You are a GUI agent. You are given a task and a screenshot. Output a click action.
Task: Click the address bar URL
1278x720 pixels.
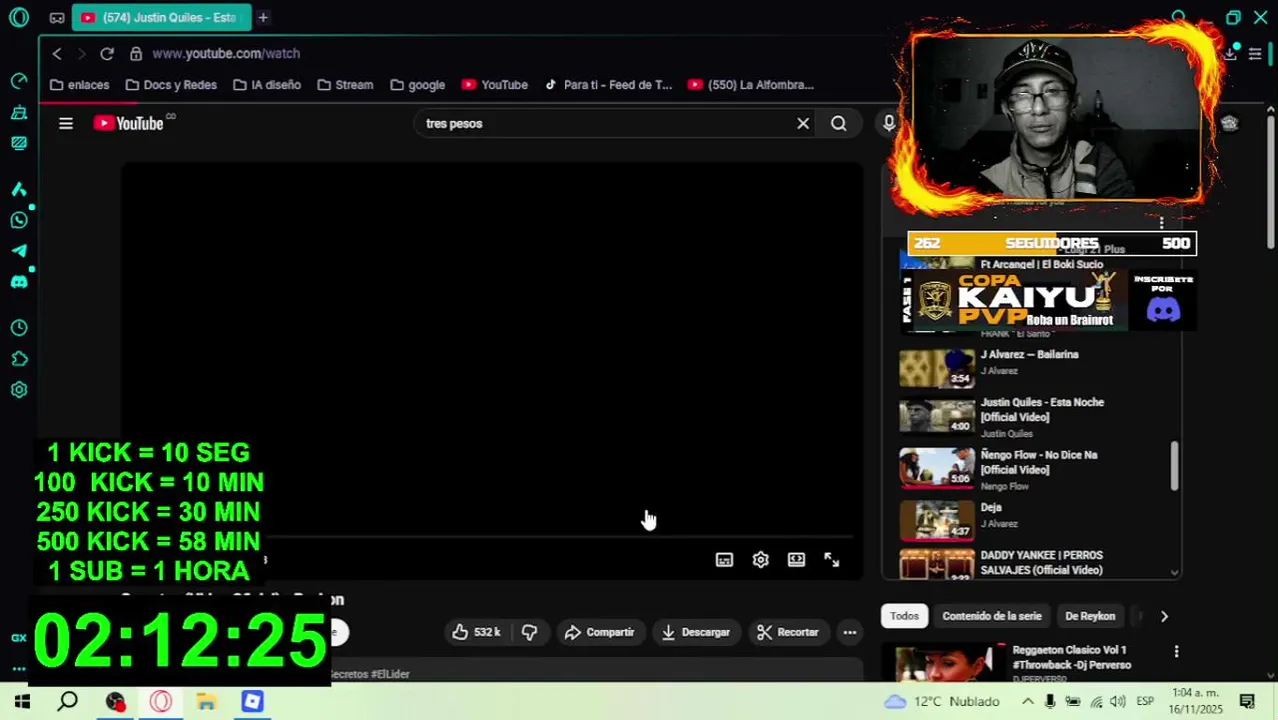[x=226, y=53]
